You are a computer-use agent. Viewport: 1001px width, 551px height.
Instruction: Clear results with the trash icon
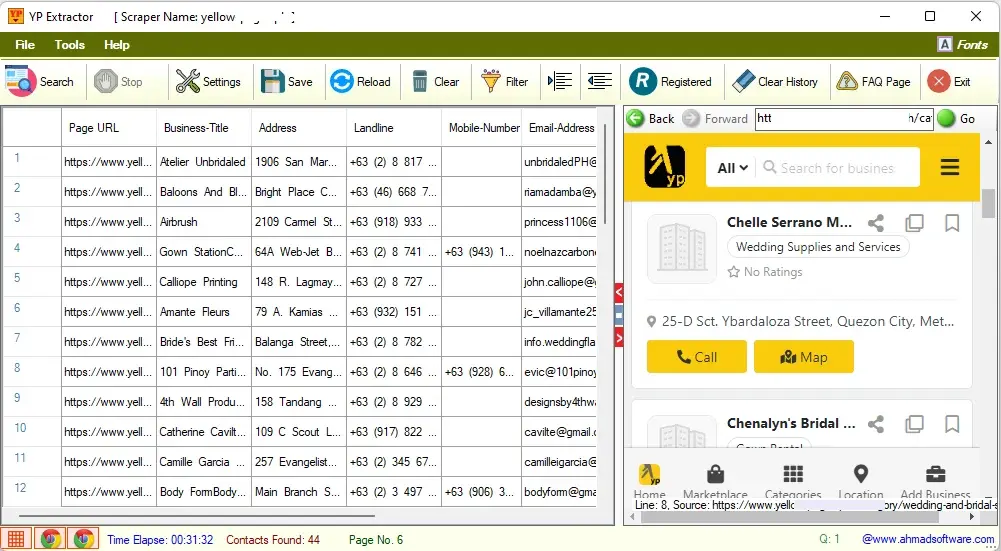pyautogui.click(x=435, y=82)
